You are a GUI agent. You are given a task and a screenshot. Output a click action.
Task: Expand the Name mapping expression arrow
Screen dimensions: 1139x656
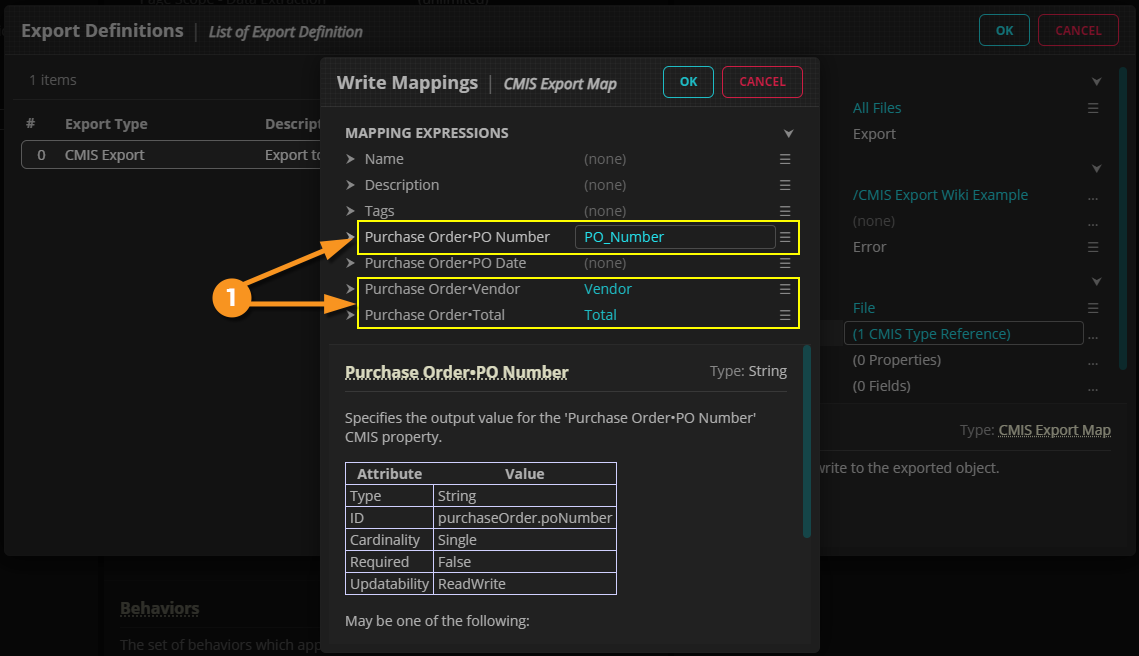pos(350,159)
